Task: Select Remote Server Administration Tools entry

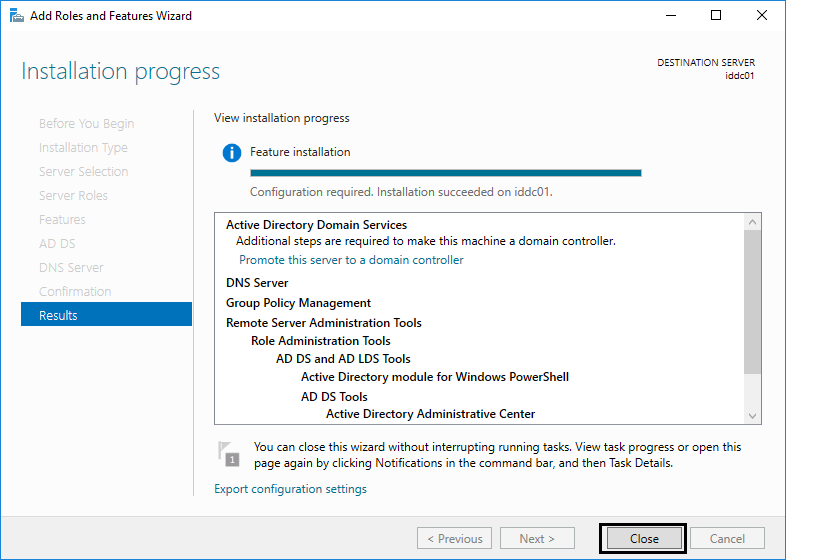Action: coord(324,323)
